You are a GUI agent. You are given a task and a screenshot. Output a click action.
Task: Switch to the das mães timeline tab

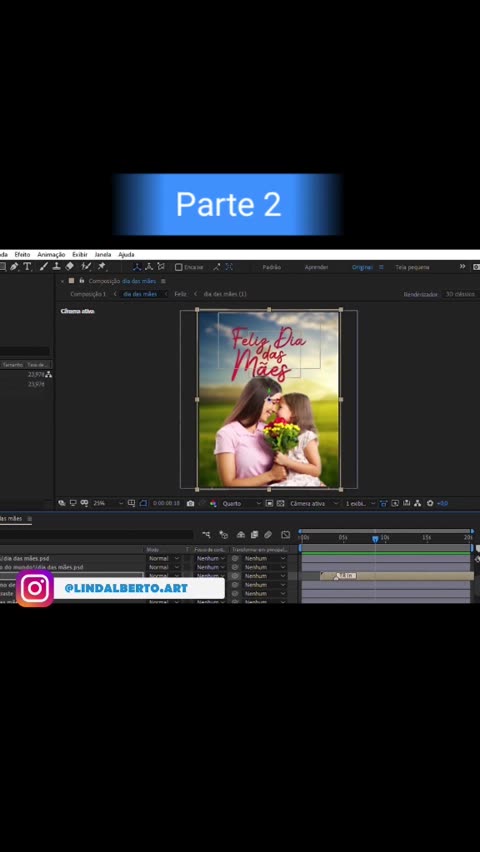point(12,519)
